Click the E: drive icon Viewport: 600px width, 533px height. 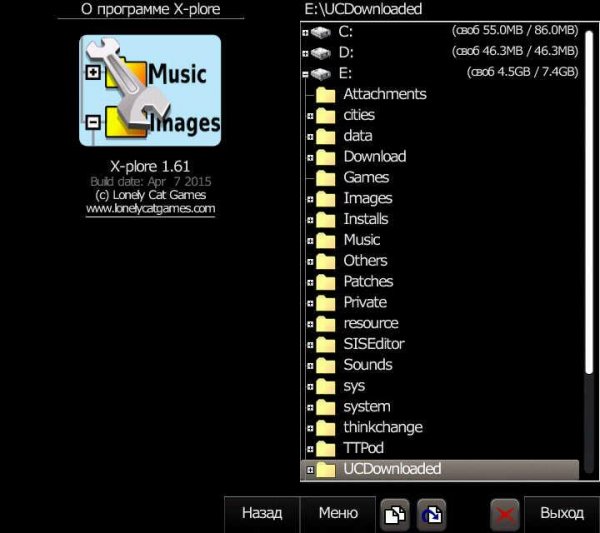click(x=321, y=73)
